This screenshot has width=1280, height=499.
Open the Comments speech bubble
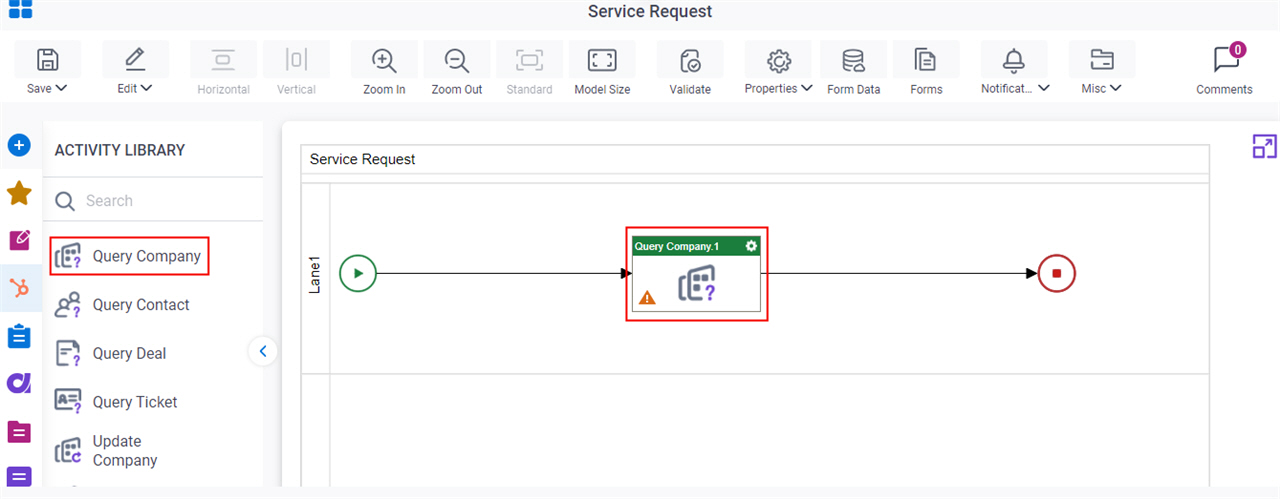pyautogui.click(x=1225, y=60)
